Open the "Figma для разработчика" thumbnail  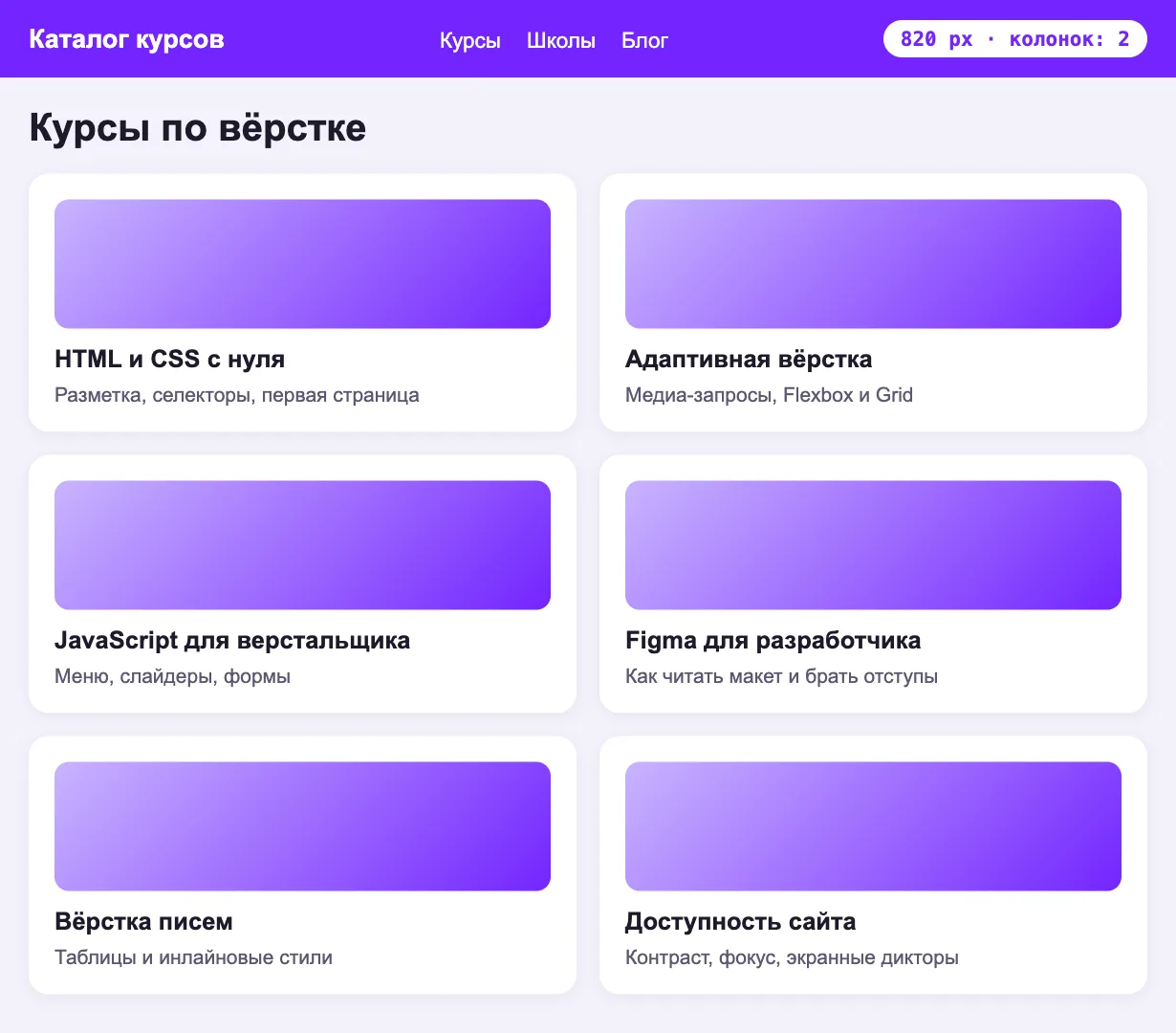coord(873,545)
